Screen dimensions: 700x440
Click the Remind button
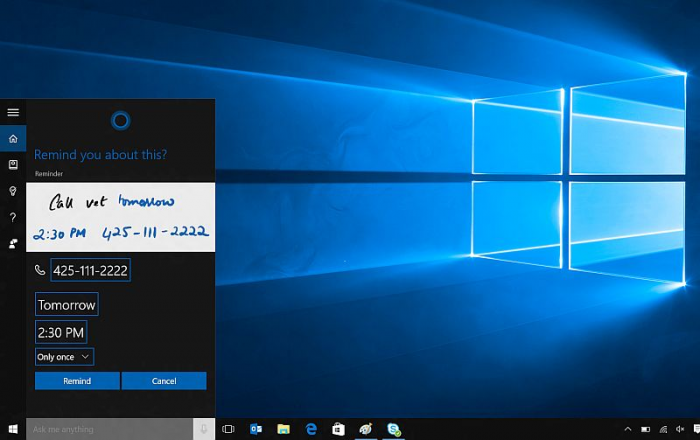click(x=77, y=381)
